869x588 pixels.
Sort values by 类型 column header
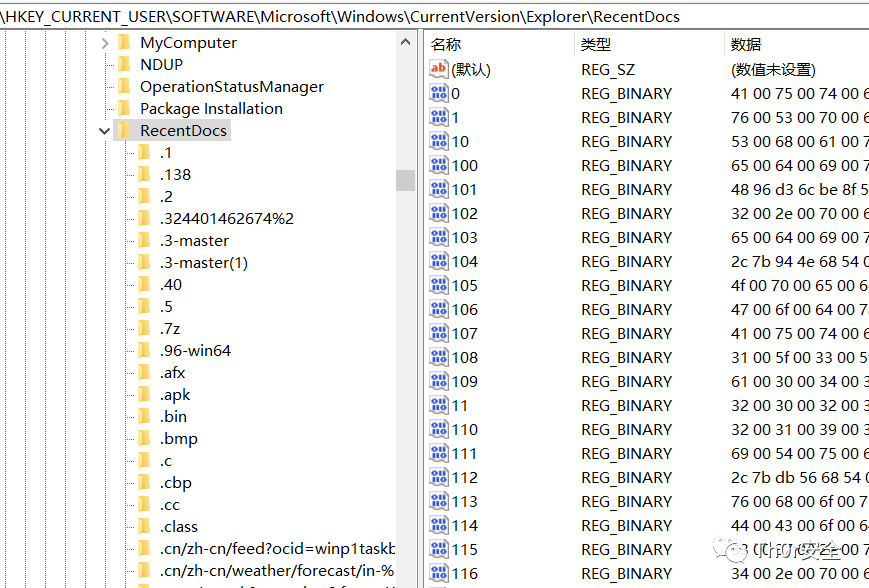[596, 44]
